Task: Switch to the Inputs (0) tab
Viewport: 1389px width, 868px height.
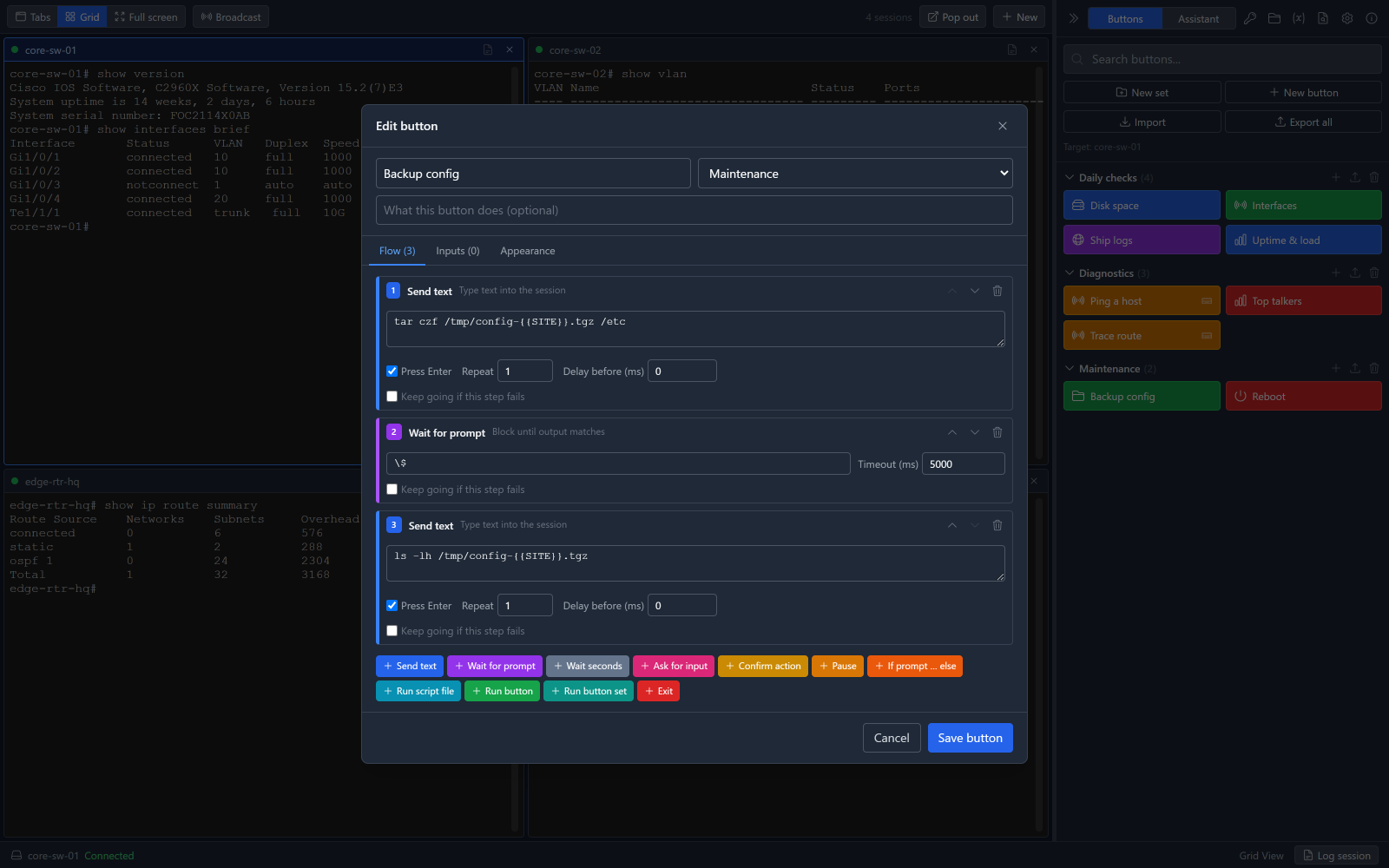Action: (458, 251)
